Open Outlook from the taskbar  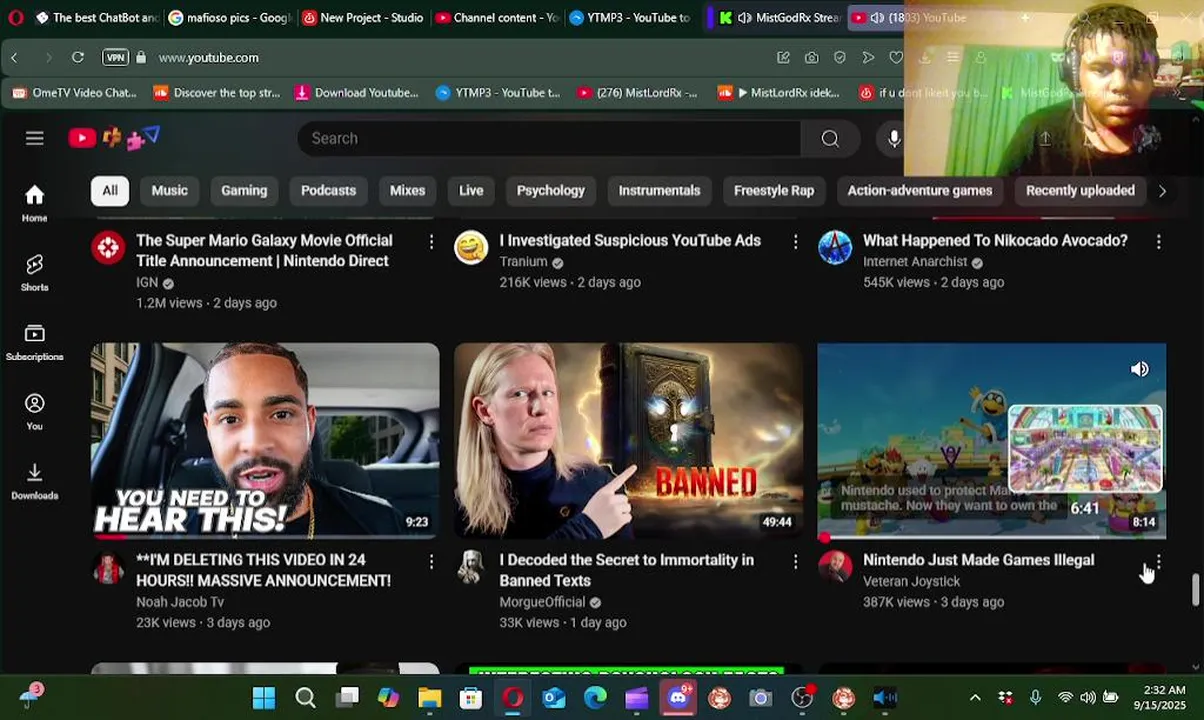tap(554, 698)
